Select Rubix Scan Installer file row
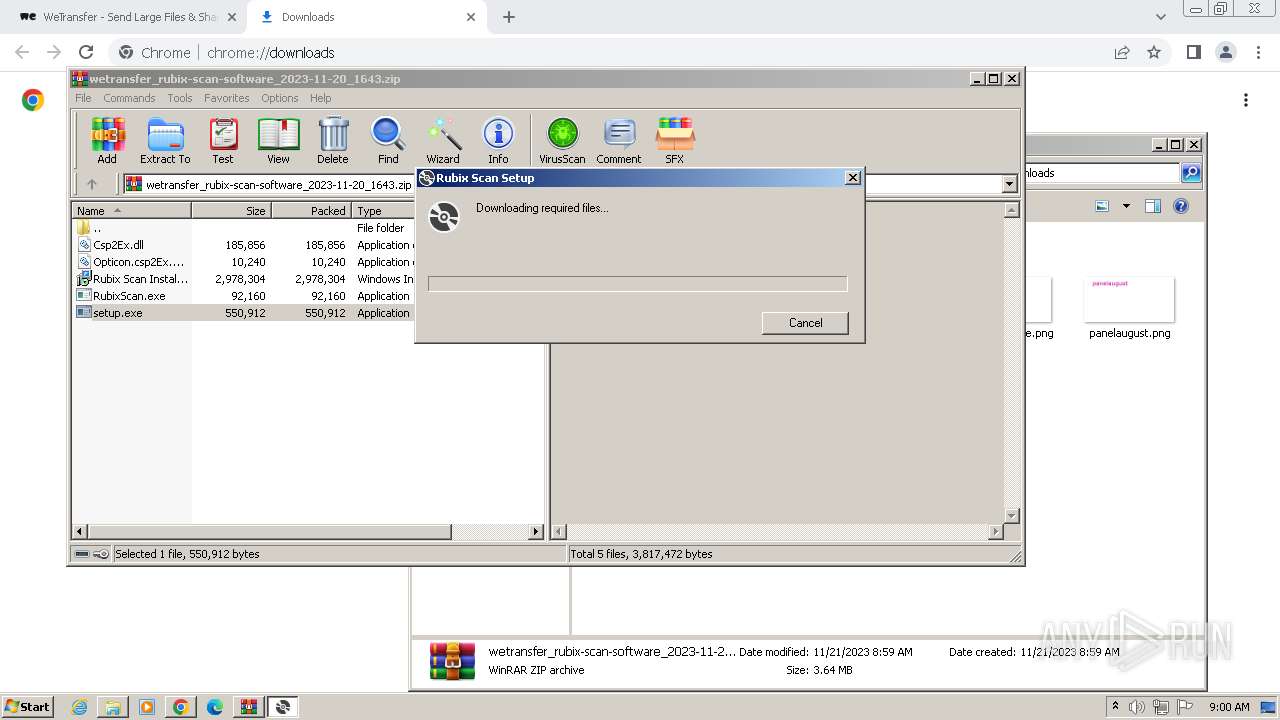1280x720 pixels. tap(243, 279)
